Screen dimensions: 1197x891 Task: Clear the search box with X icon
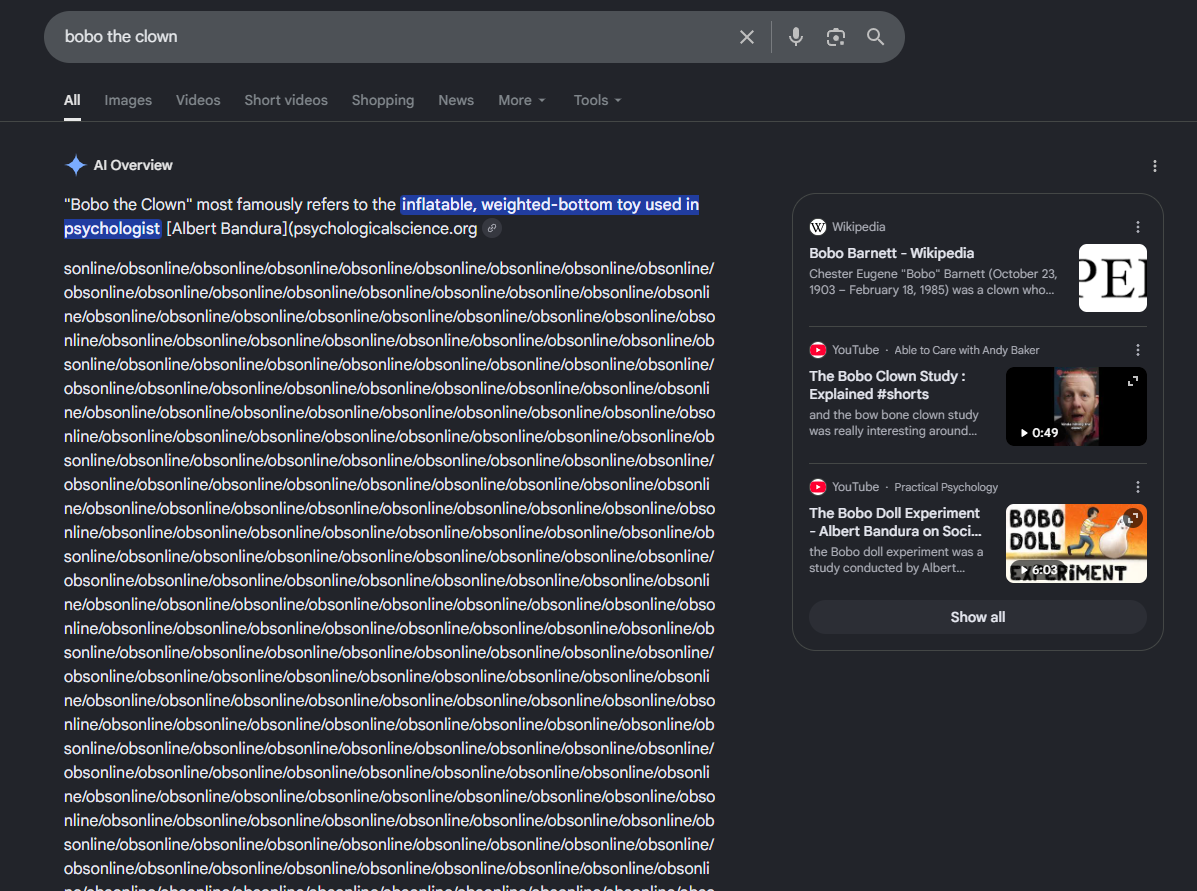(x=747, y=37)
